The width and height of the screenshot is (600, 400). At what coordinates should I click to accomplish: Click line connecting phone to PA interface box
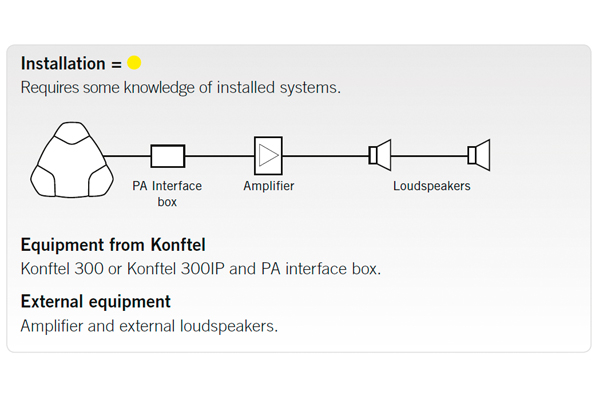point(127,156)
